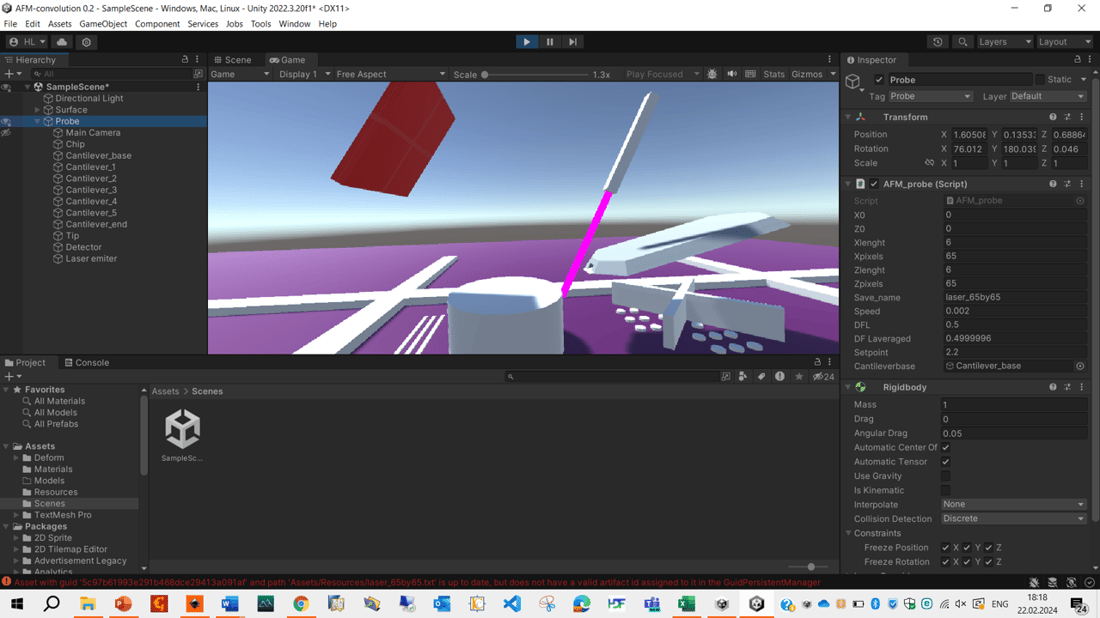This screenshot has width=1100, height=618.
Task: Open Unity cloud services icon
Action: pos(62,42)
